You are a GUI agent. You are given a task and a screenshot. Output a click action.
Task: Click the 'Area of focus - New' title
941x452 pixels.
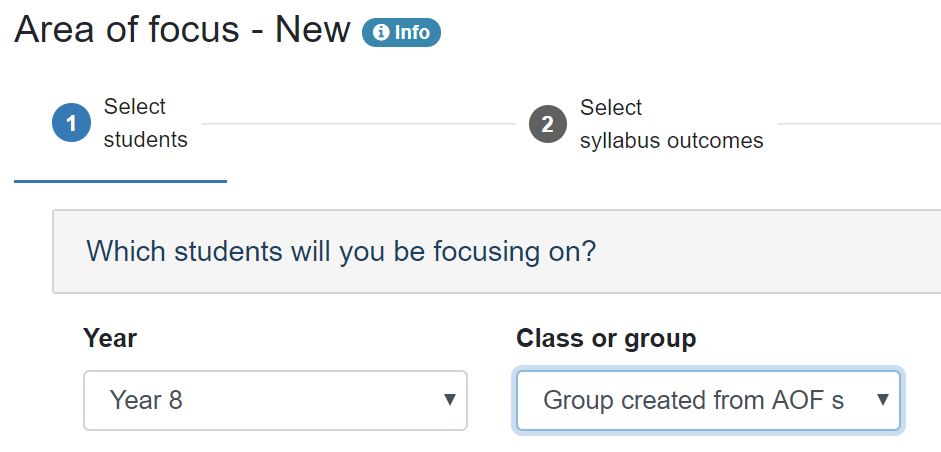(182, 30)
